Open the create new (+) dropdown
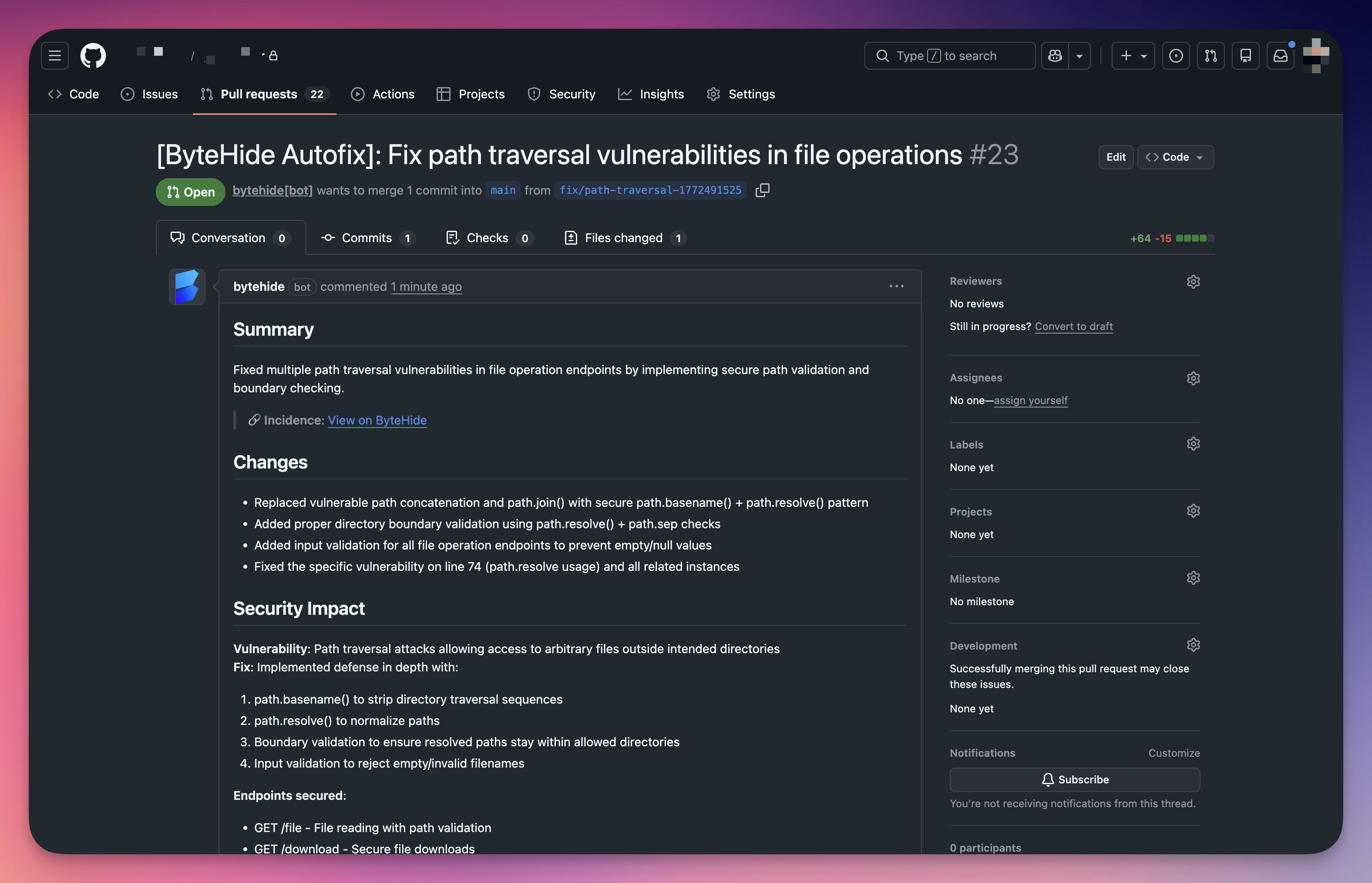 [1133, 56]
